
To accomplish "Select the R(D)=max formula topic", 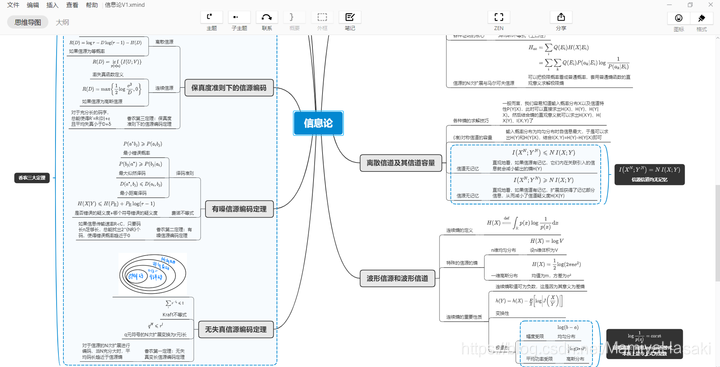I will pos(112,89).
